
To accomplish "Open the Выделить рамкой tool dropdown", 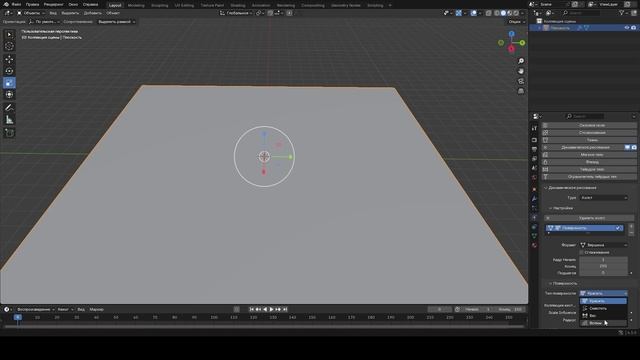I will [x=116, y=22].
